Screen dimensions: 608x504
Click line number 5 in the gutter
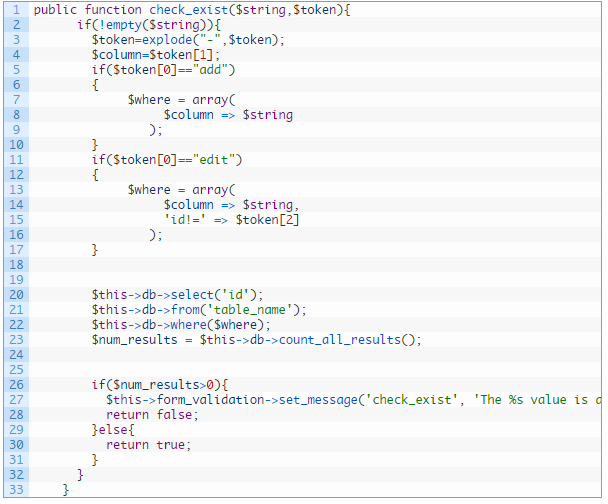(16, 70)
